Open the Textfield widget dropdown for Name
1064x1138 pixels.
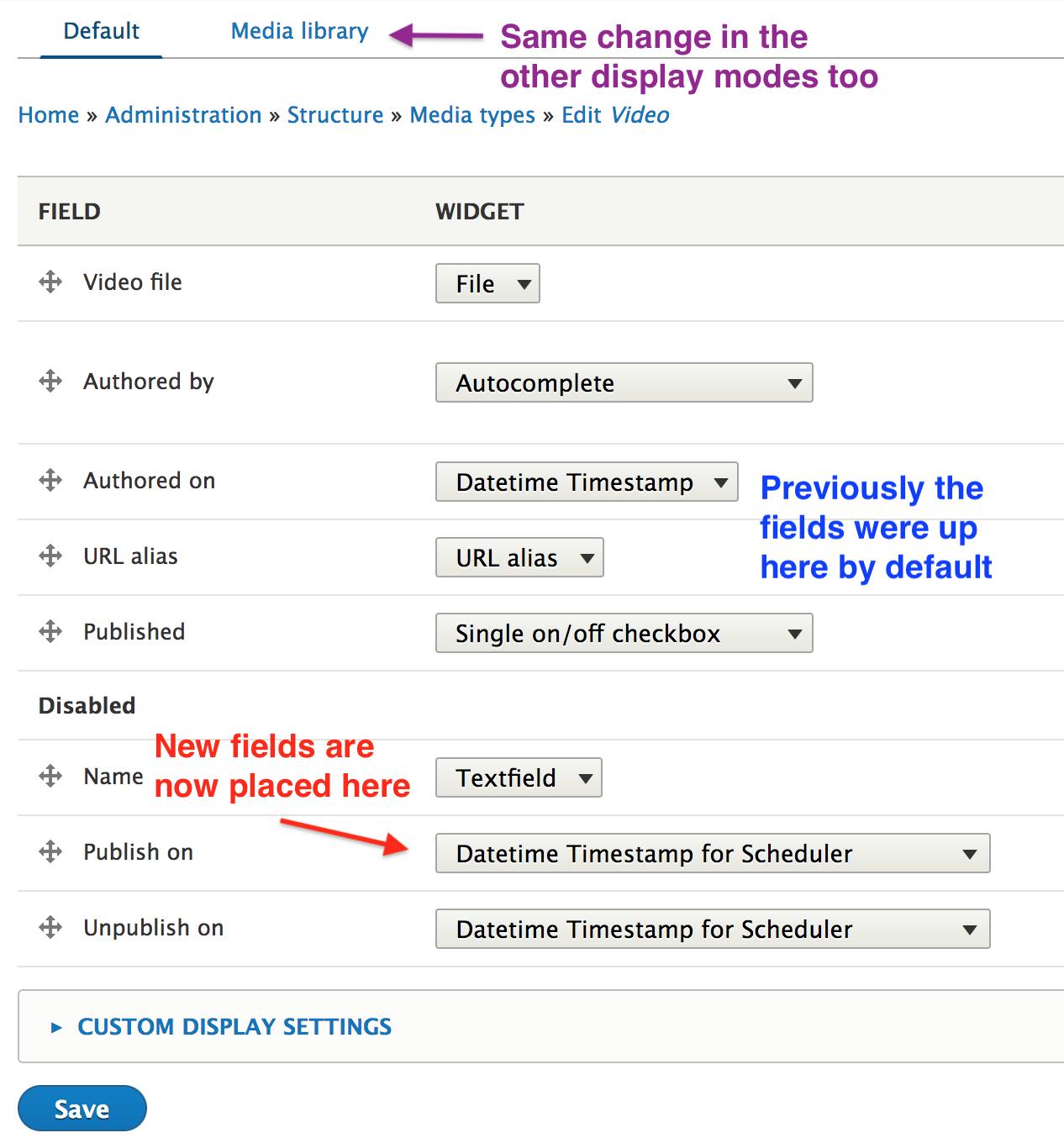[518, 777]
